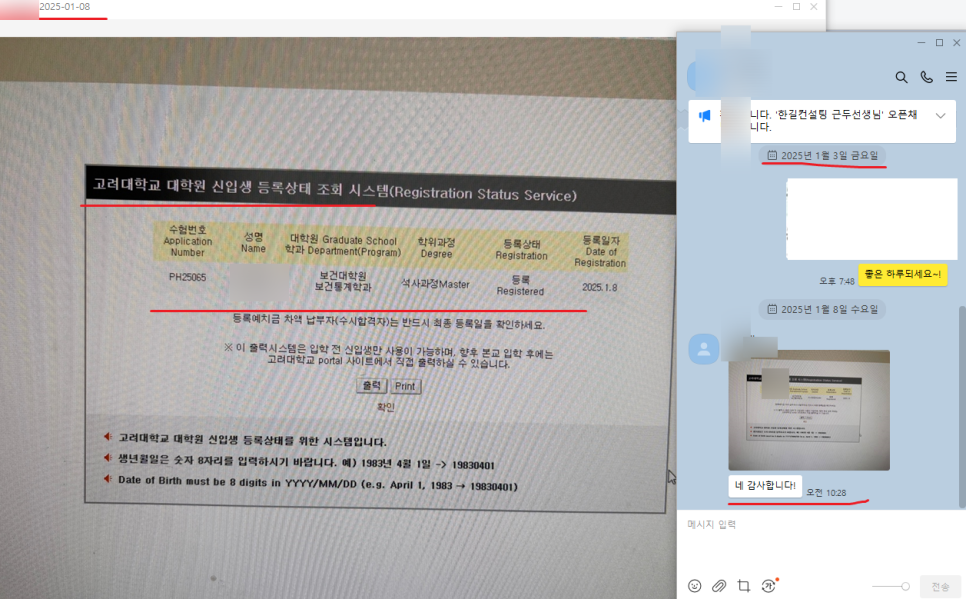
Task: Click the 'Registration Status Service' title bar text
Action: pos(483,194)
